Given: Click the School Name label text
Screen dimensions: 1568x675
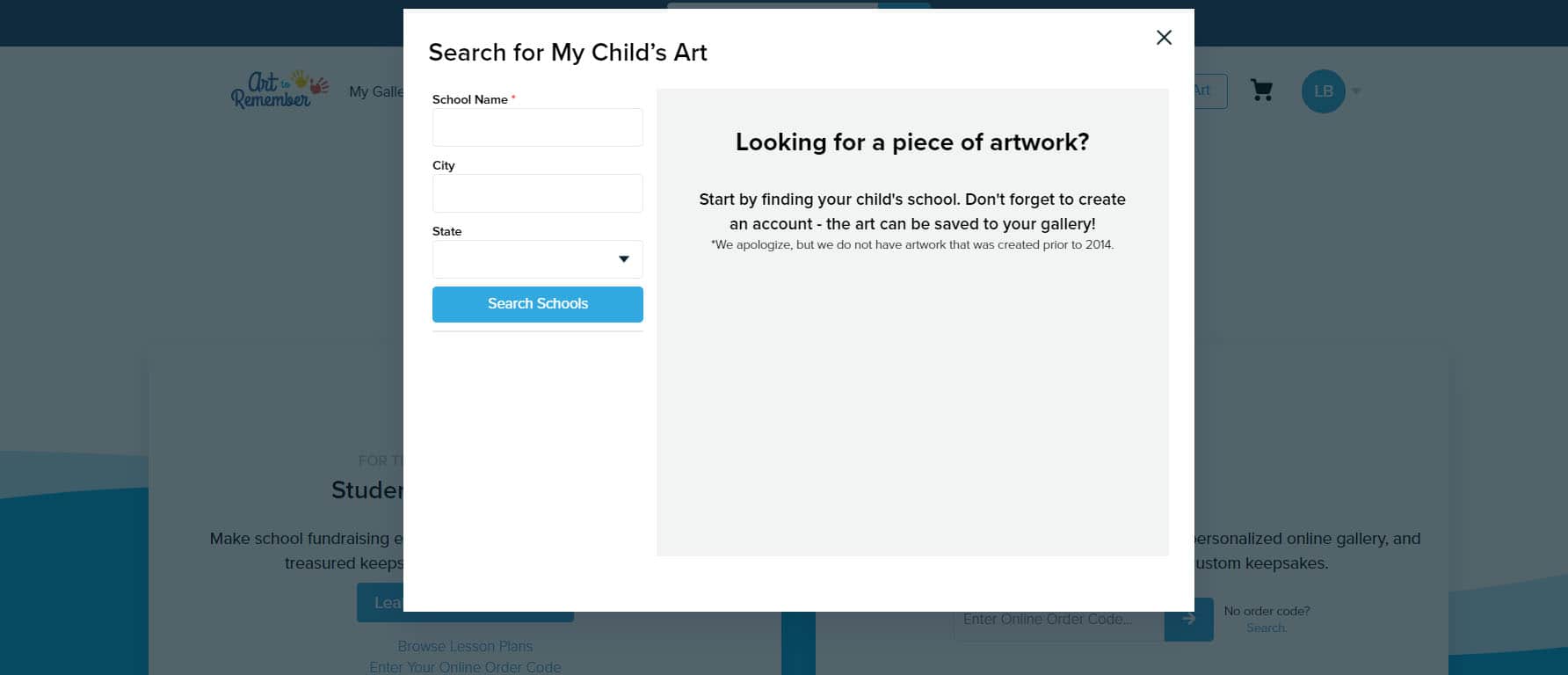Looking at the screenshot, I should coord(469,99).
